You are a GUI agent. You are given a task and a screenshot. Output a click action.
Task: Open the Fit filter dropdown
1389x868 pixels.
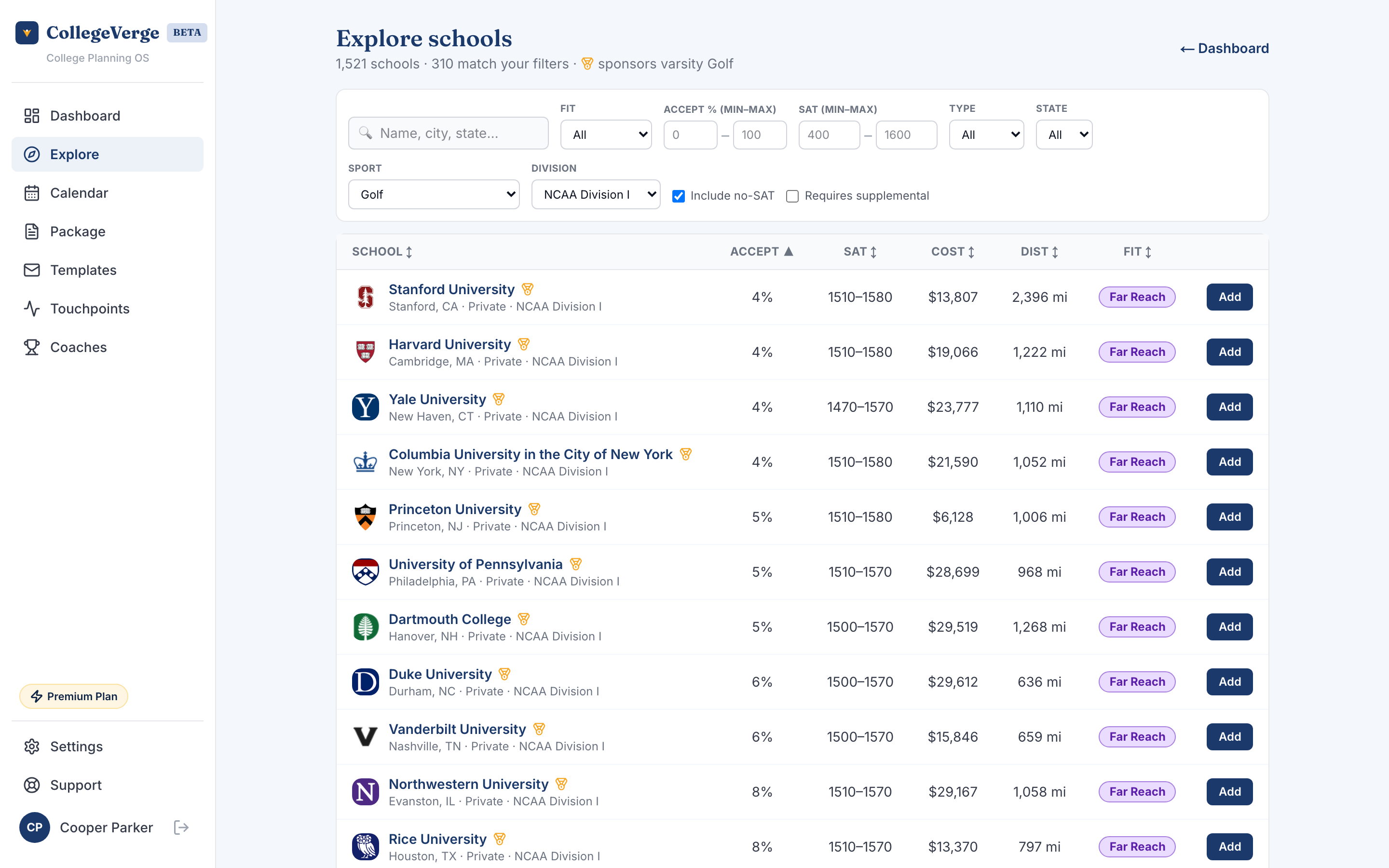click(x=606, y=135)
